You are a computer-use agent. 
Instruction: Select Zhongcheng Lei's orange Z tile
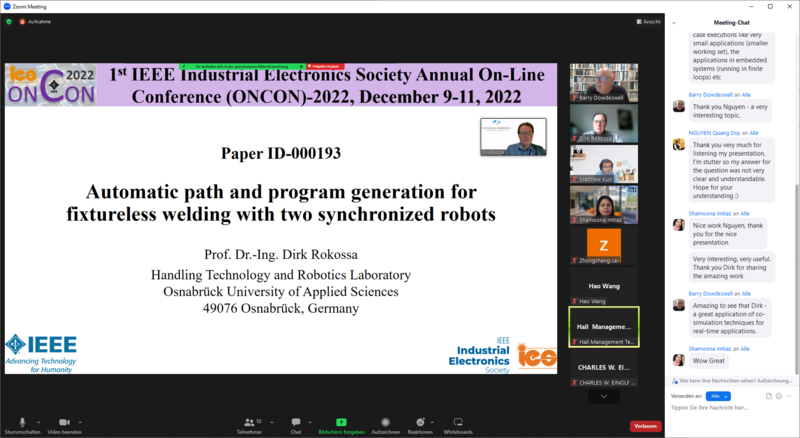604,246
